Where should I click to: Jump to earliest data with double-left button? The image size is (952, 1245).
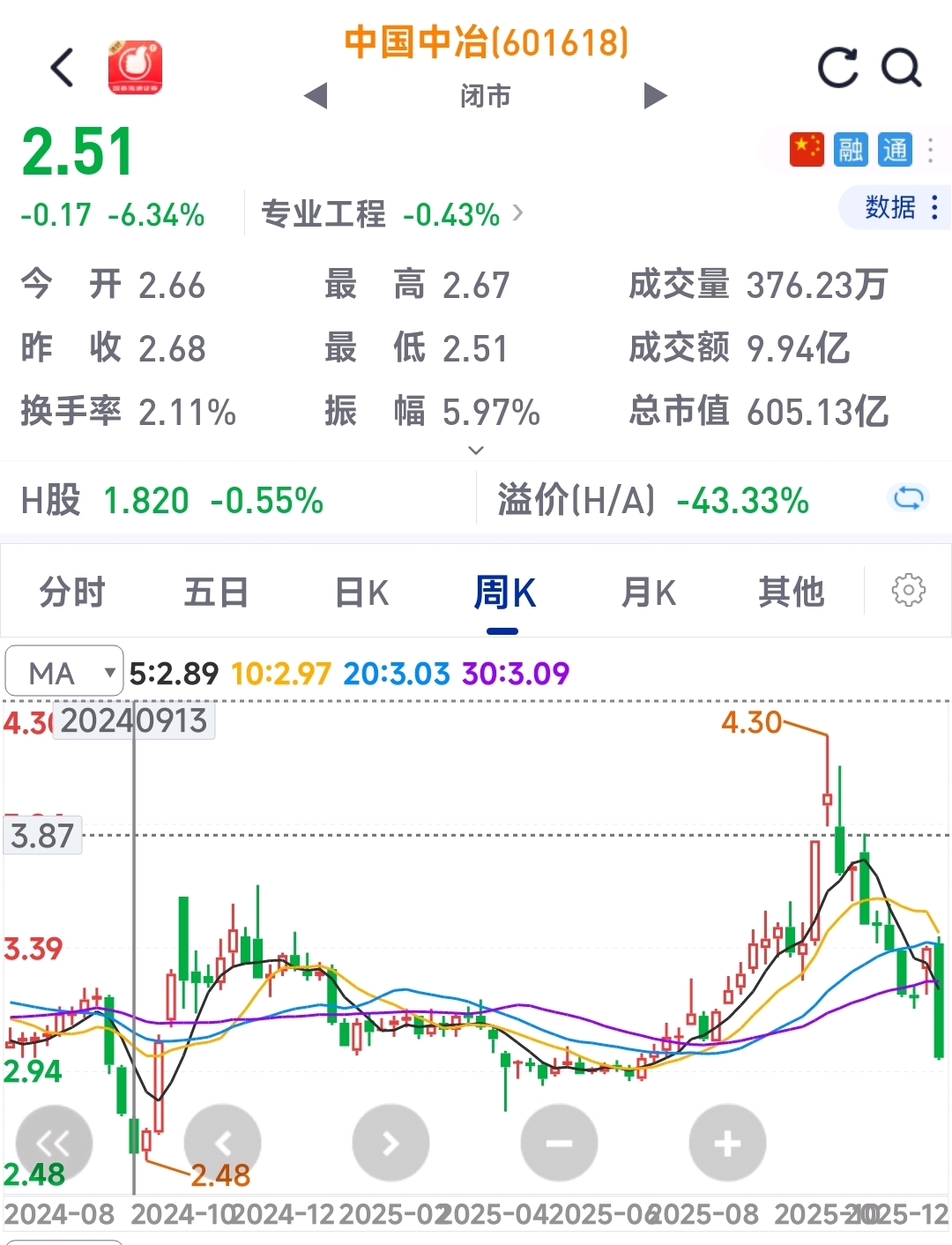54,1143
